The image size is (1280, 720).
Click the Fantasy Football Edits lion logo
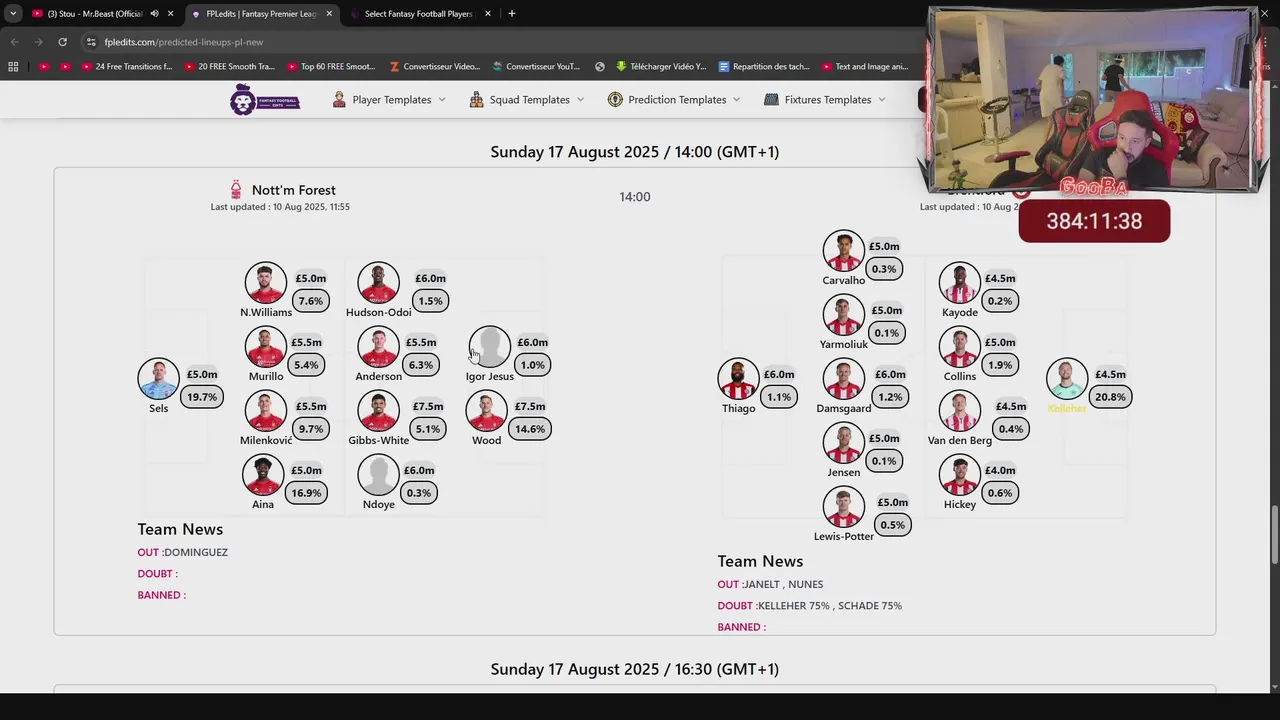point(264,99)
